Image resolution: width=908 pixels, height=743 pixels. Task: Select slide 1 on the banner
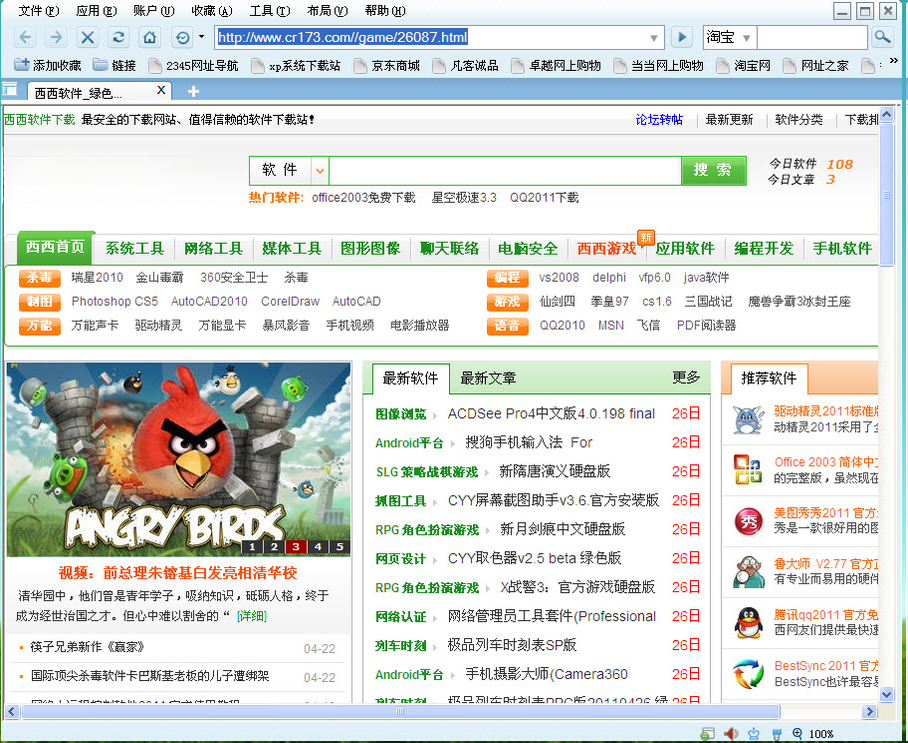click(252, 546)
